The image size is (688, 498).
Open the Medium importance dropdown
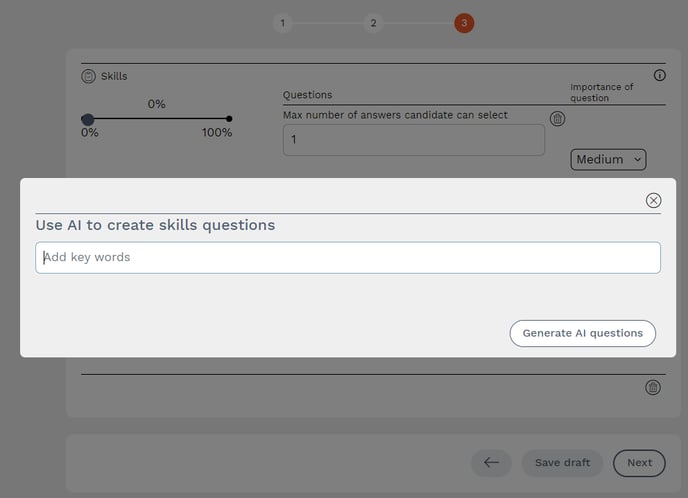pos(608,159)
